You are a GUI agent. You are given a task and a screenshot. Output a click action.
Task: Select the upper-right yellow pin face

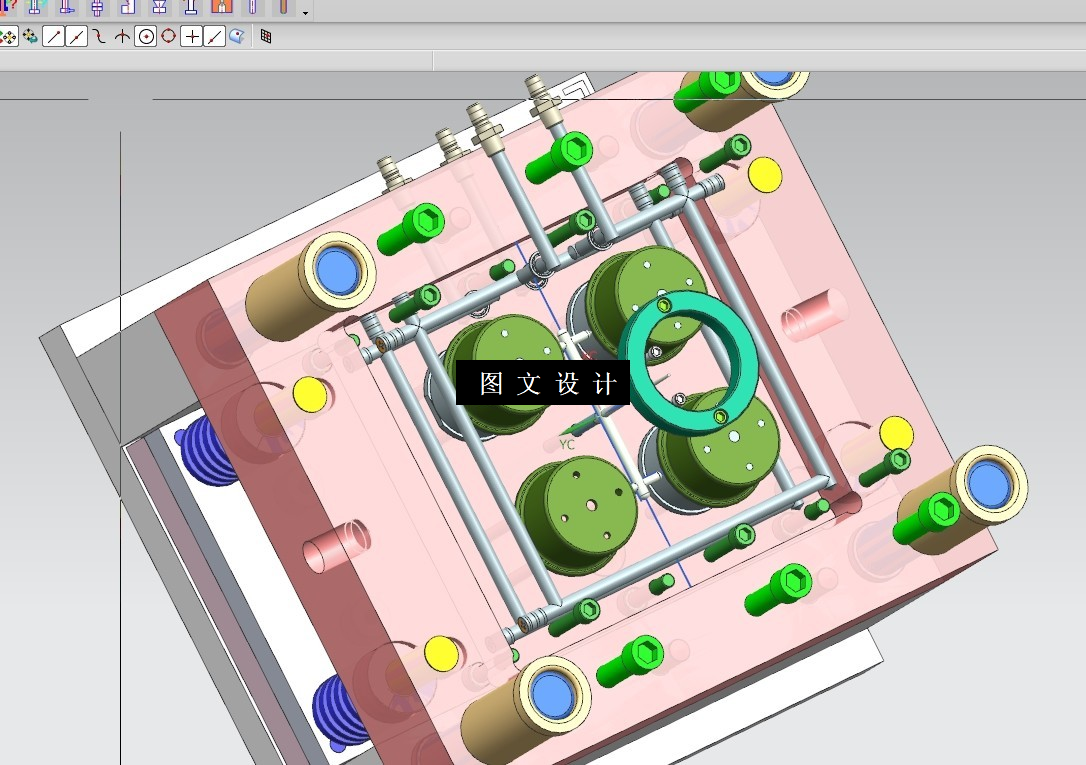[765, 174]
